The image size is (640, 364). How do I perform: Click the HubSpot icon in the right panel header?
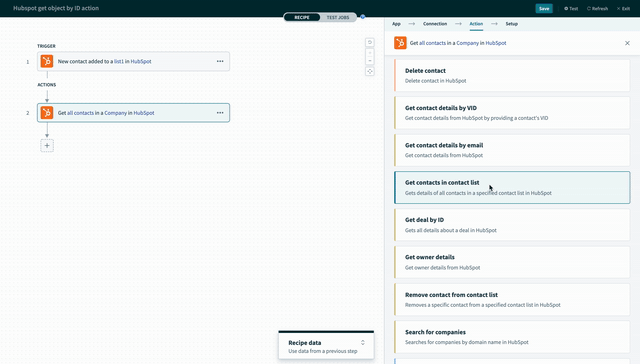click(x=400, y=43)
